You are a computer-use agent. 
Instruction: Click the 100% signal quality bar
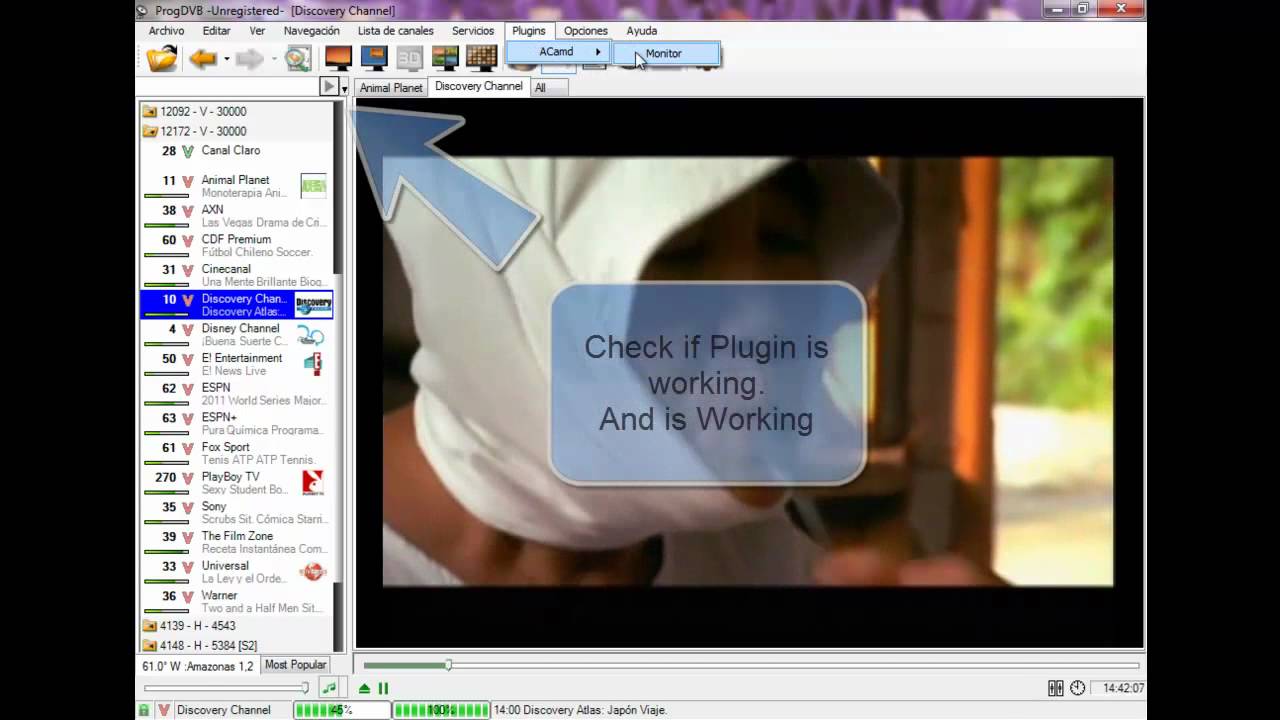tap(441, 710)
